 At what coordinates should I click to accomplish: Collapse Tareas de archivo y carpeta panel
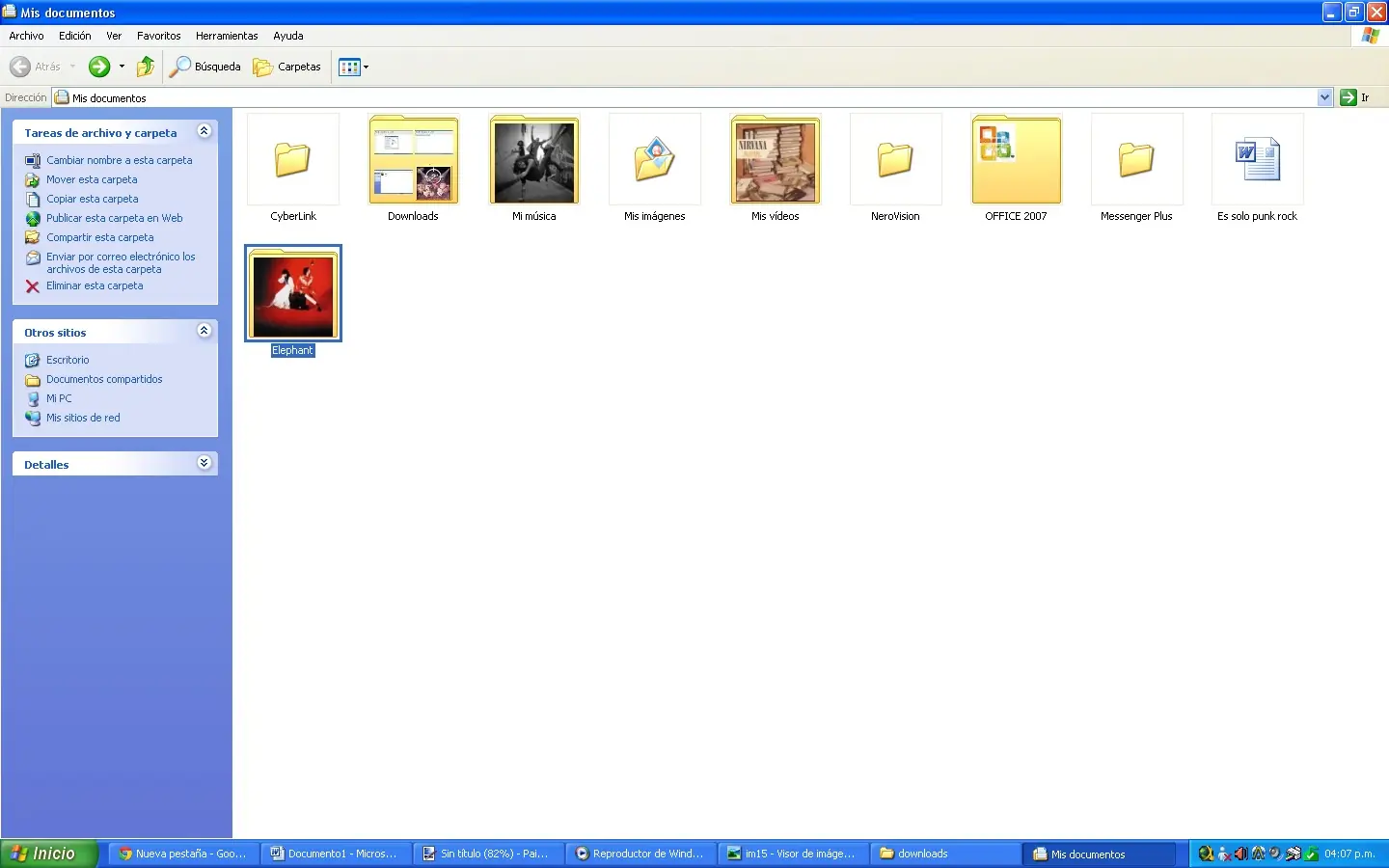coord(204,131)
